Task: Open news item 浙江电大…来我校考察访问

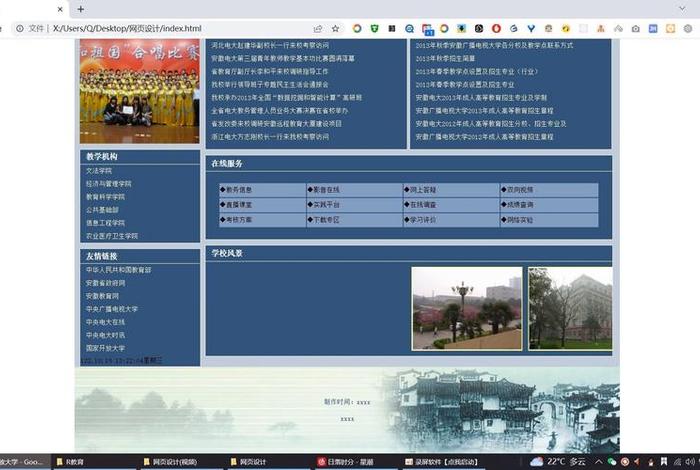Action: (x=270, y=137)
